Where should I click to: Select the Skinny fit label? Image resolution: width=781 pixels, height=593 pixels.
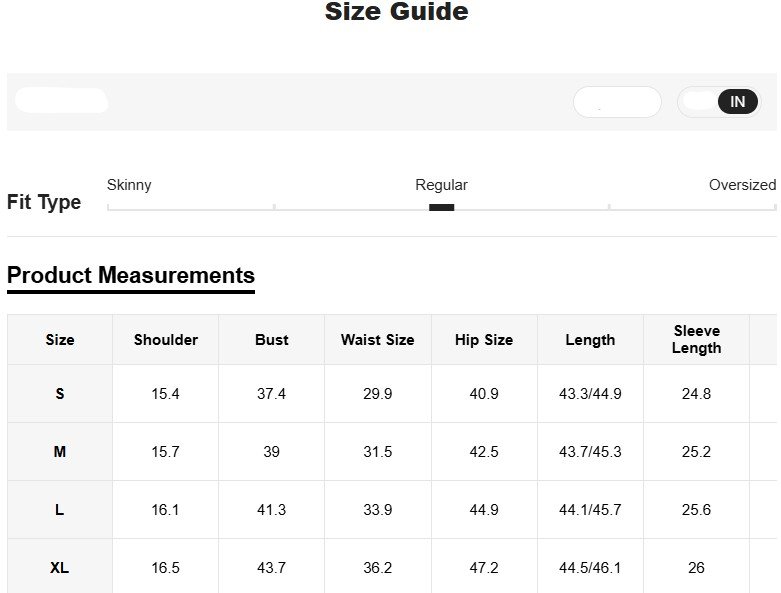click(129, 185)
